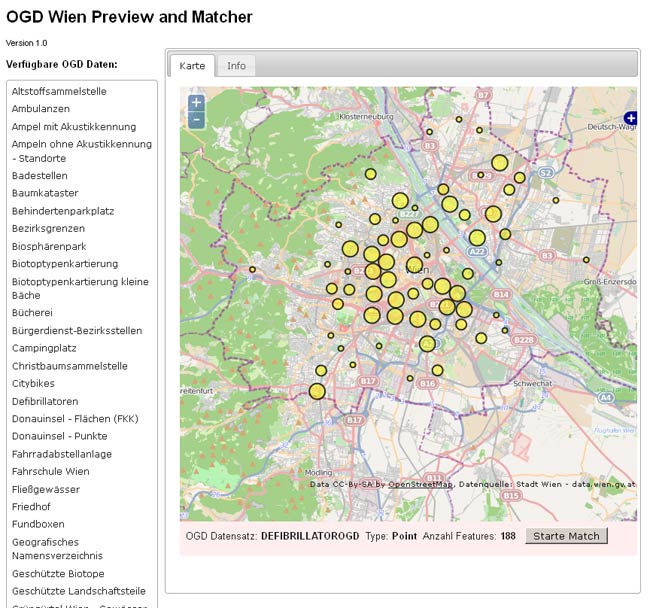Select Citybikes dataset
Image resolution: width=650 pixels, height=608 pixels.
pyautogui.click(x=33, y=383)
